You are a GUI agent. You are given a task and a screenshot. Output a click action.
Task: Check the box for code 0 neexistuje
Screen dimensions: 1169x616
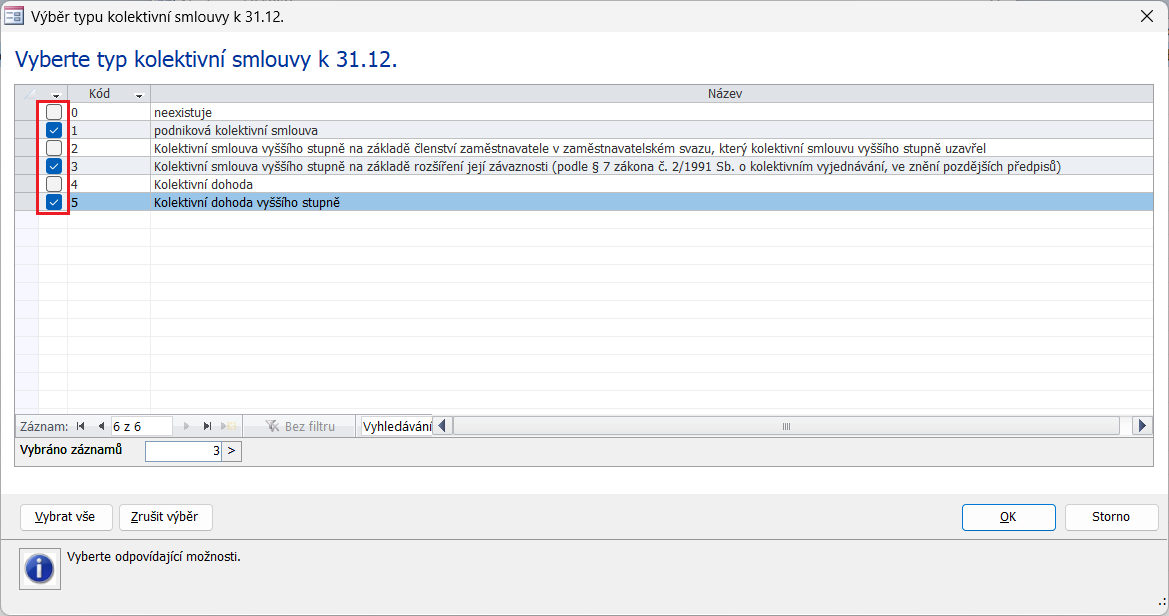pyautogui.click(x=54, y=113)
